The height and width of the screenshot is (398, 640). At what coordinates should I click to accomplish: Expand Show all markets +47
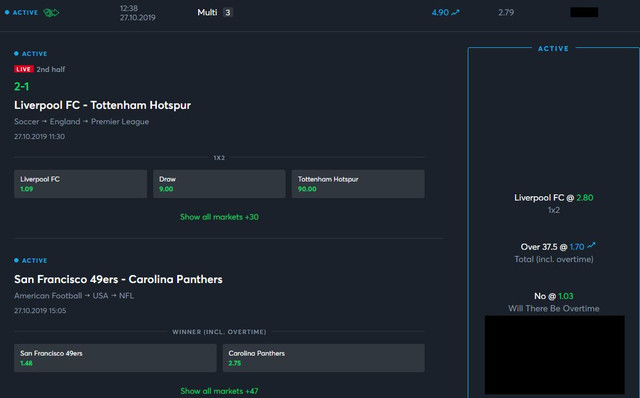[x=219, y=391]
